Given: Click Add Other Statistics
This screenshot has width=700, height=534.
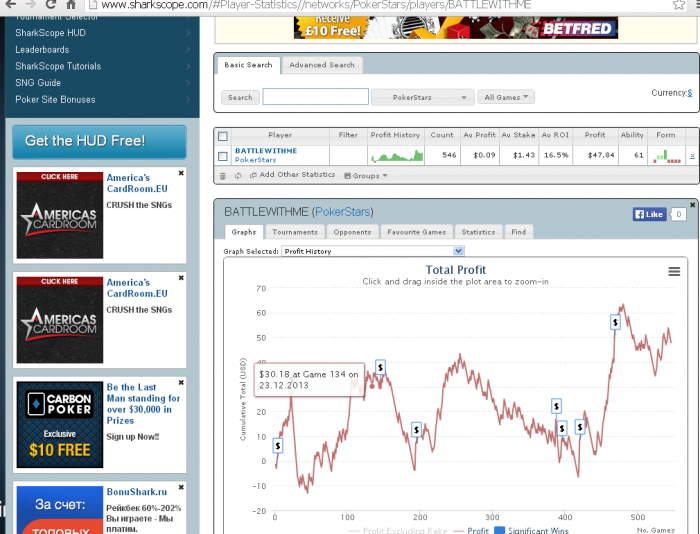Looking at the screenshot, I should (x=293, y=175).
